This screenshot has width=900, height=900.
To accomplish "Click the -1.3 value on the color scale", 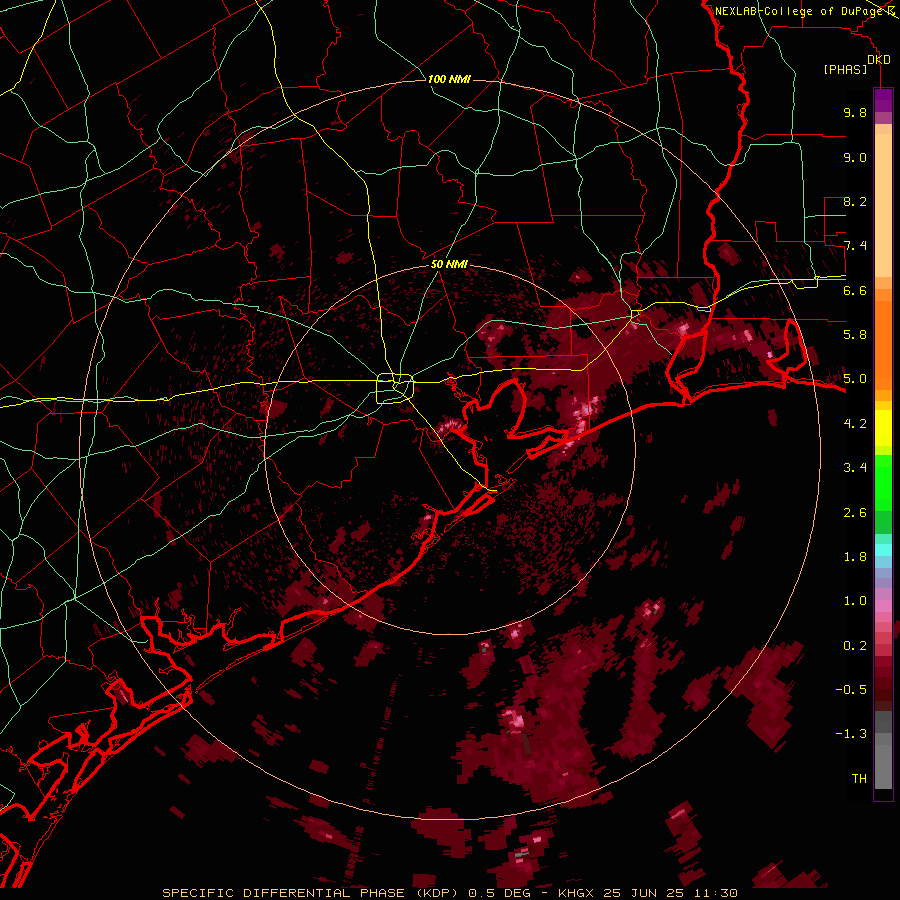I will point(851,734).
